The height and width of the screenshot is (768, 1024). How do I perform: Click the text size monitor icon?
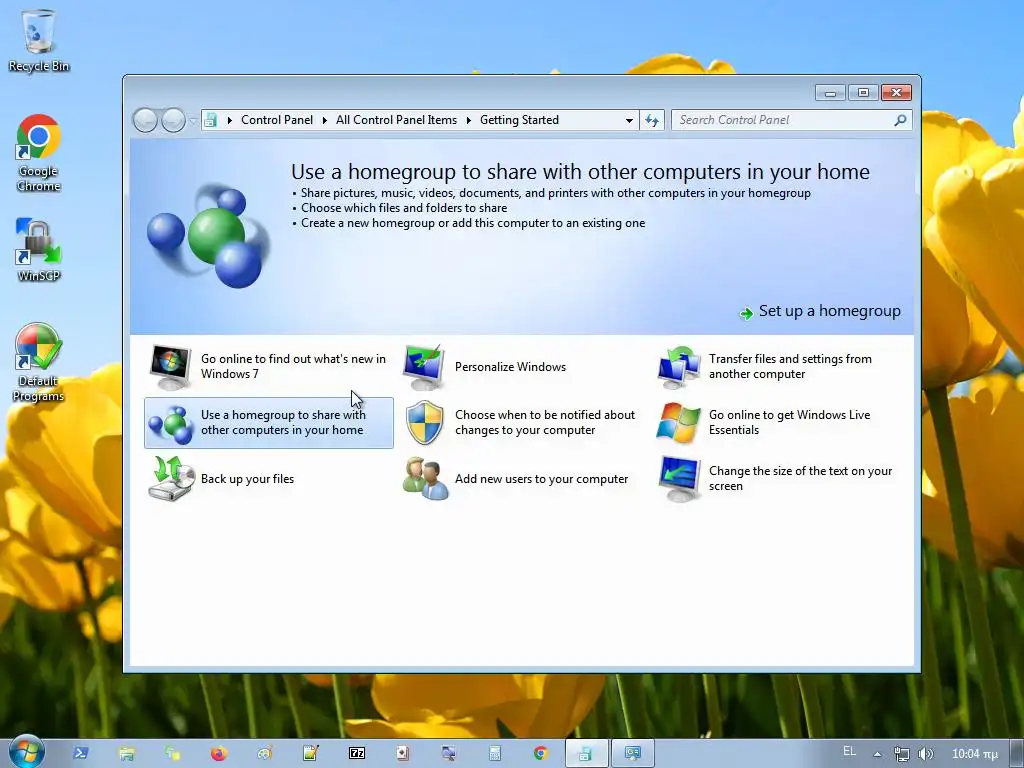click(679, 479)
